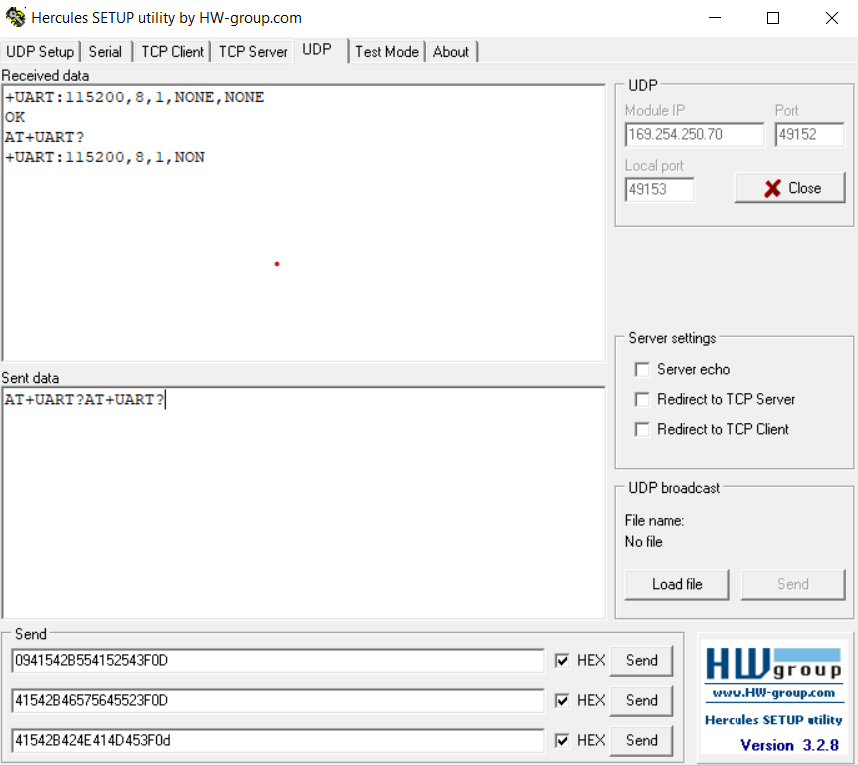Viewport: 858px width, 766px height.
Task: Open the TCP Client tab
Action: pyautogui.click(x=170, y=51)
